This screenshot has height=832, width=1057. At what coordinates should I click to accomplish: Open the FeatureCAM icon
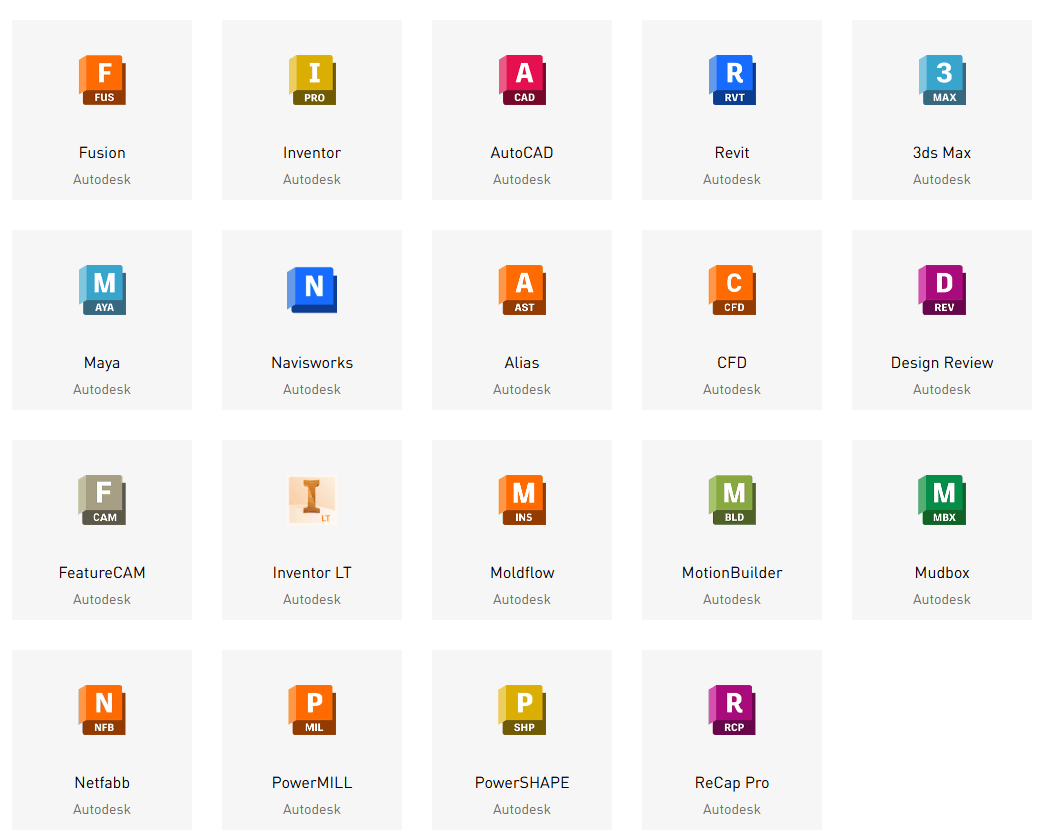[x=102, y=500]
